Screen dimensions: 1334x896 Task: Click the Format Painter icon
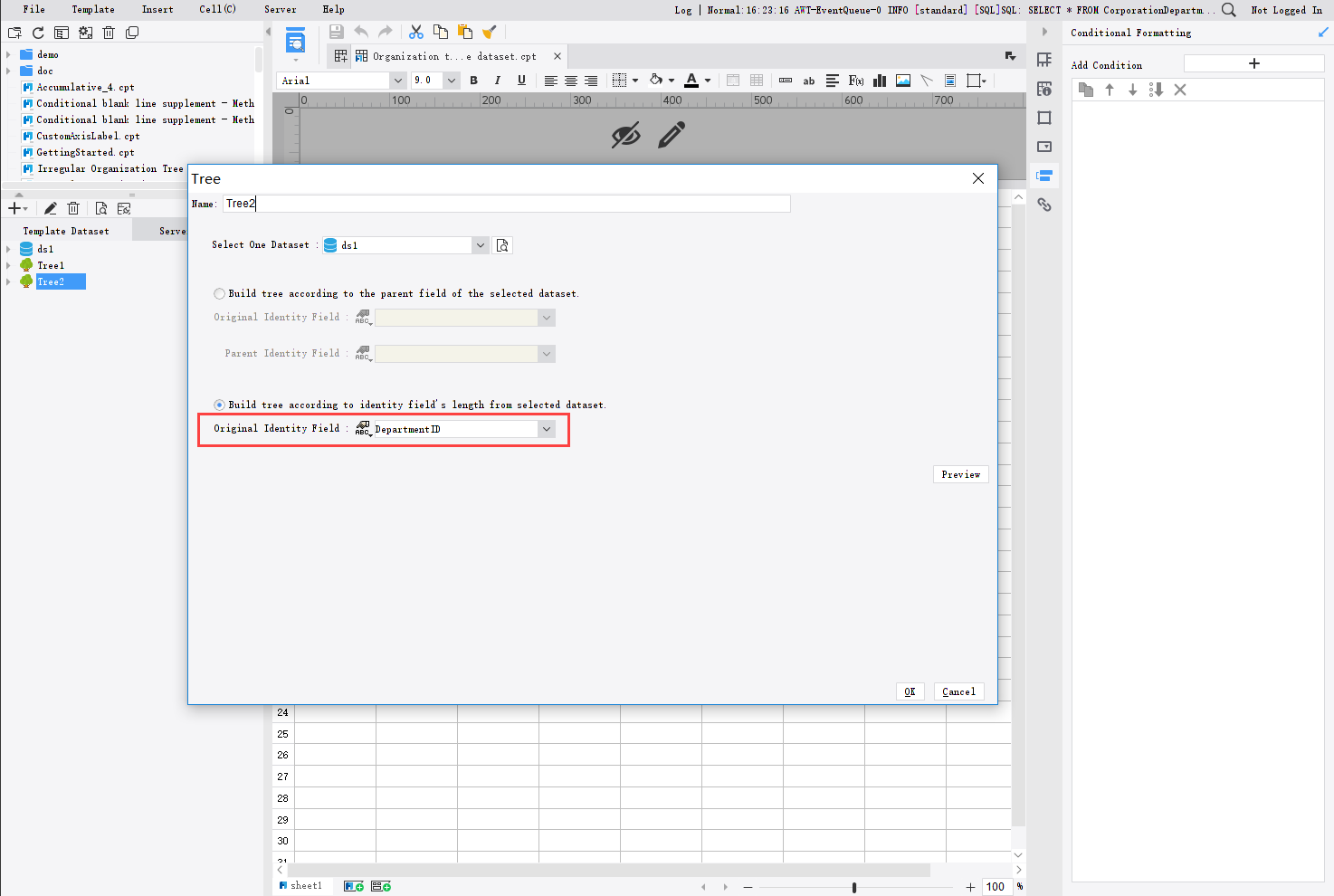click(x=490, y=32)
